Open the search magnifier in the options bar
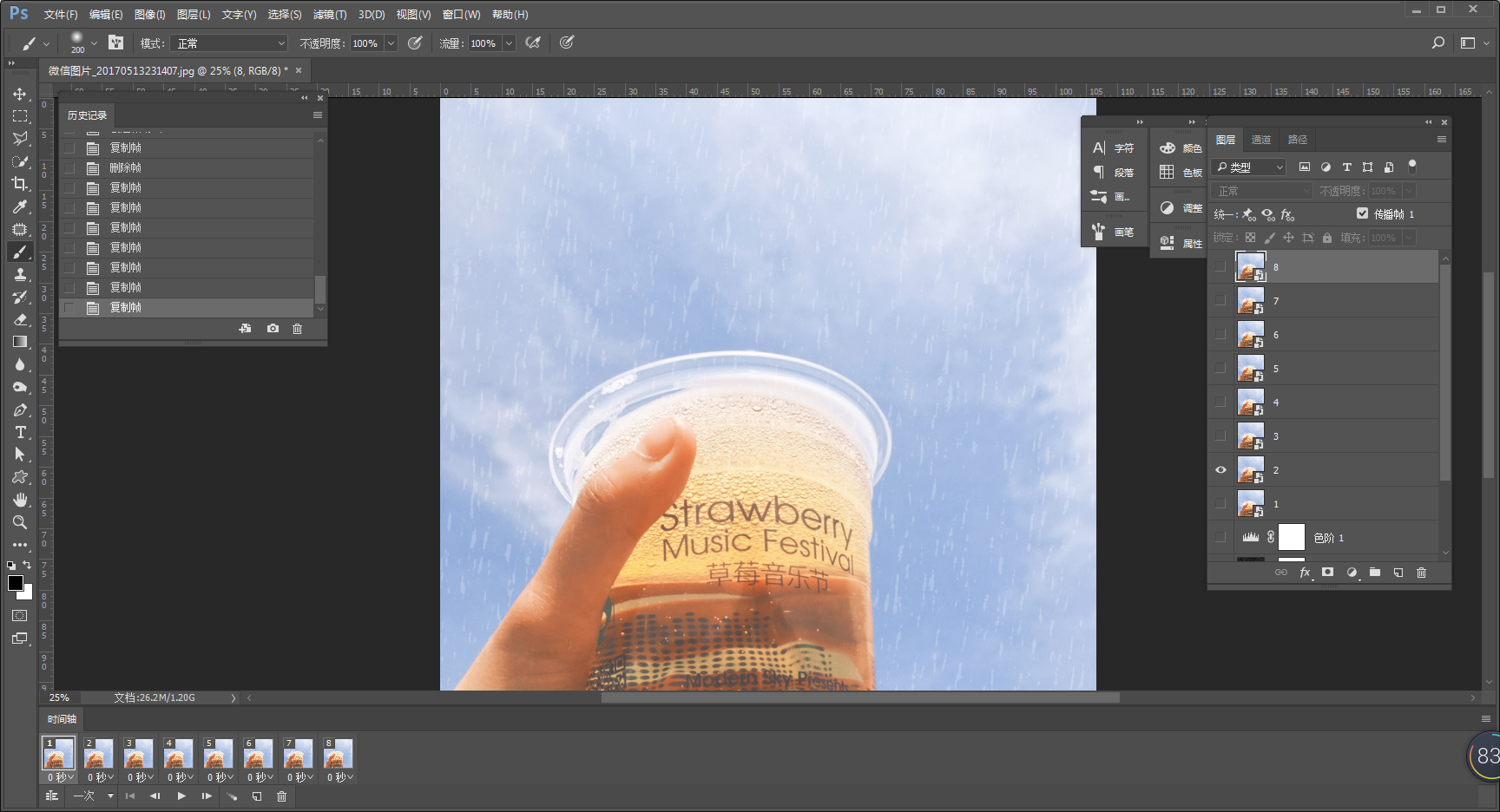1500x812 pixels. [x=1438, y=43]
